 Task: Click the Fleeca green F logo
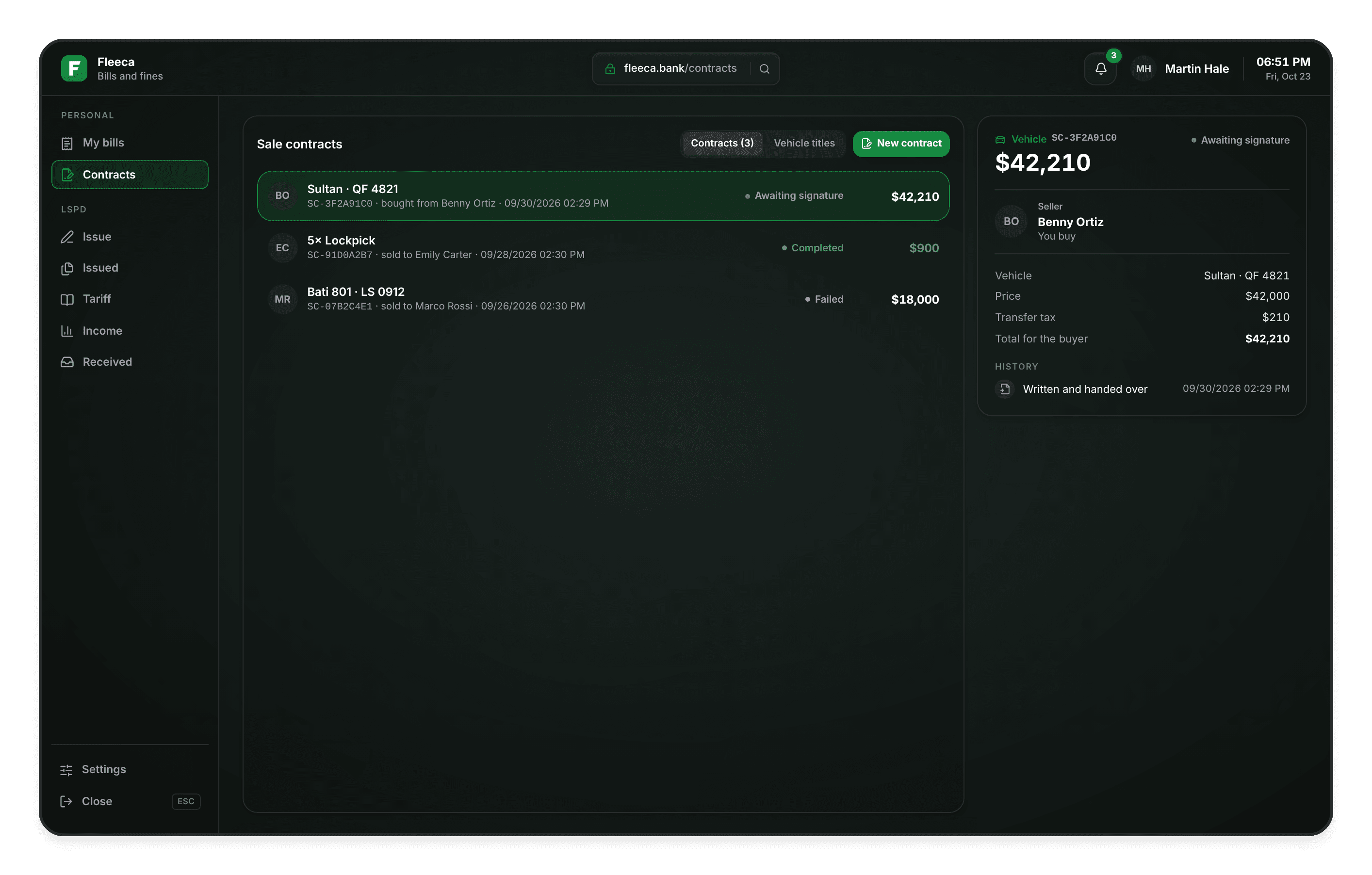coord(74,68)
